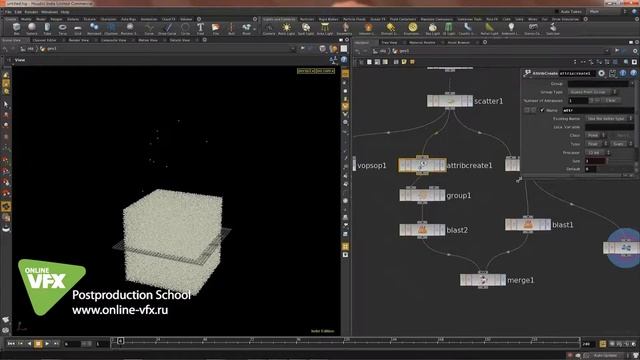Open the File menu
640x360 pixels.
pos(9,12)
